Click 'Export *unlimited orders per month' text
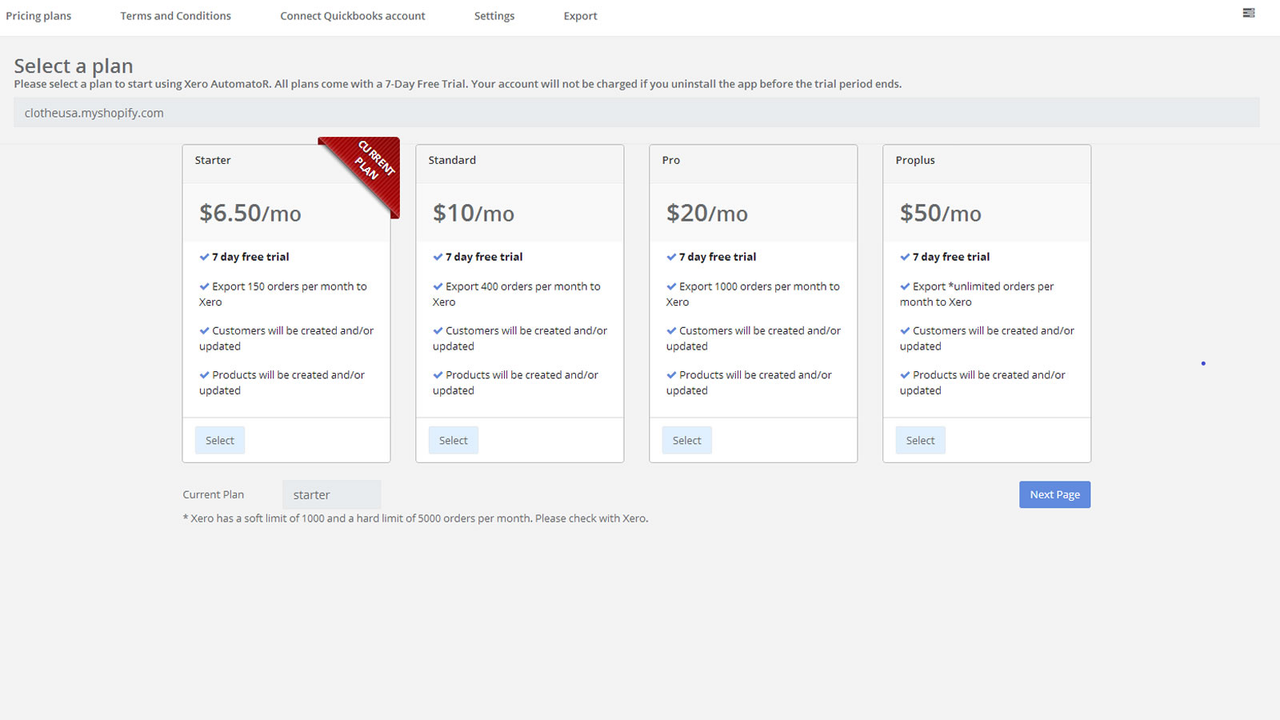Screen dimensions: 1280x720 977,294
